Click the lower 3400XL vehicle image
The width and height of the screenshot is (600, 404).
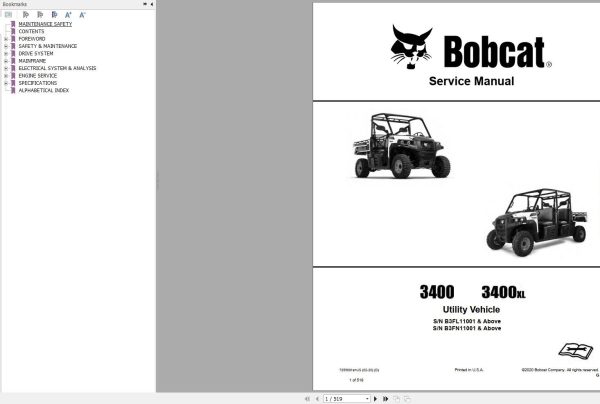(537, 222)
